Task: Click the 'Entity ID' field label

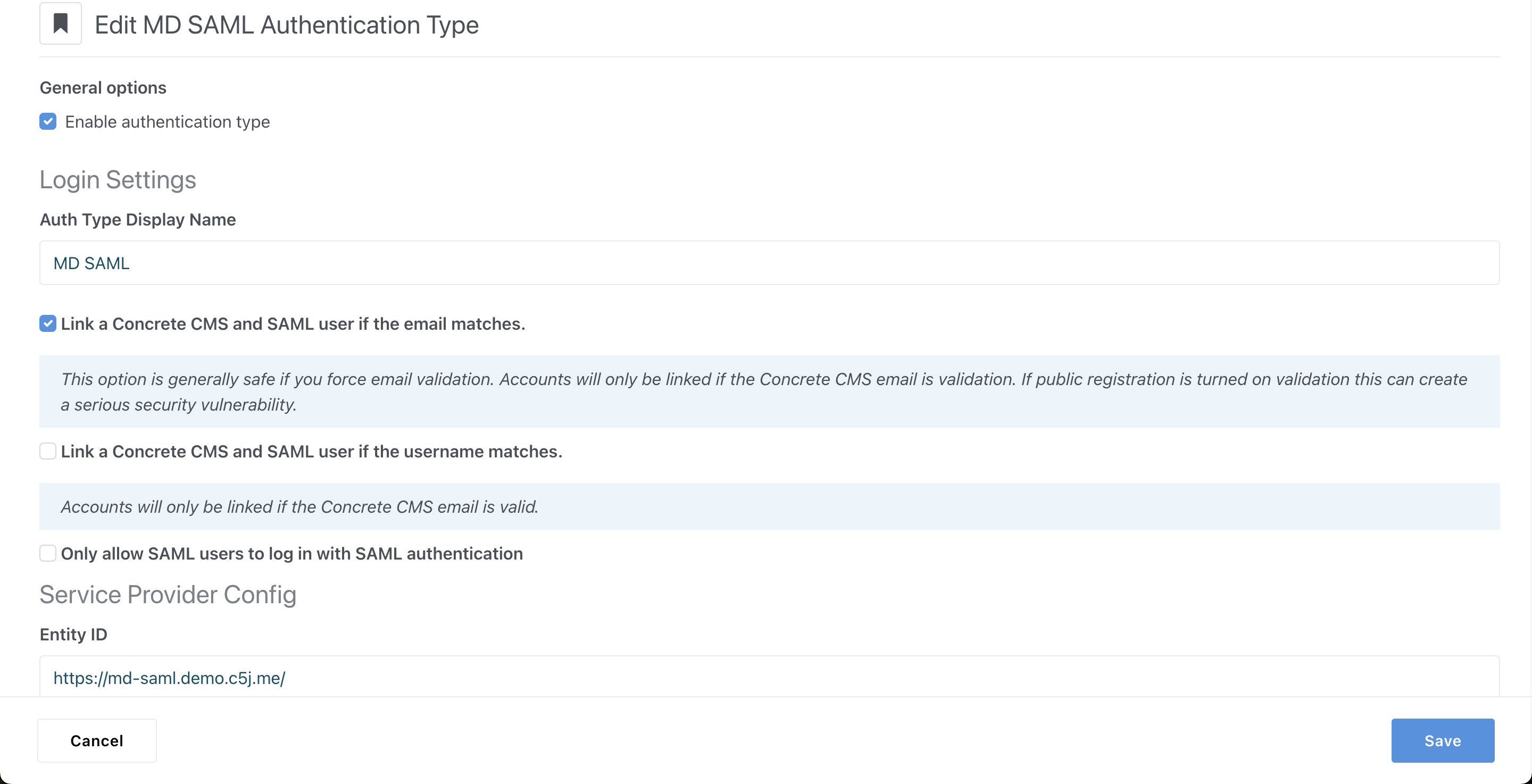Action: [73, 634]
